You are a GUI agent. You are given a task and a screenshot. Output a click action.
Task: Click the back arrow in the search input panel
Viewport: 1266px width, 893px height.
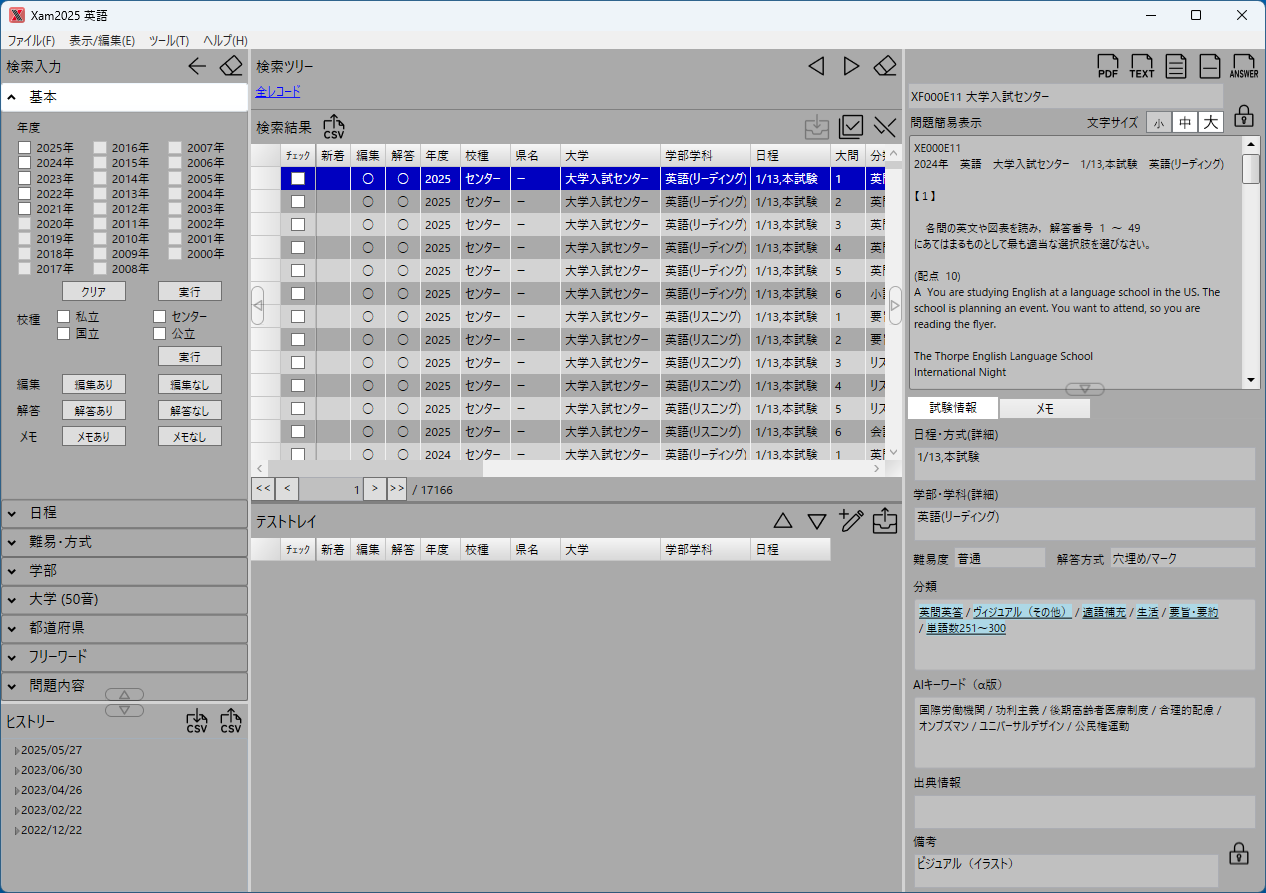[x=197, y=67]
